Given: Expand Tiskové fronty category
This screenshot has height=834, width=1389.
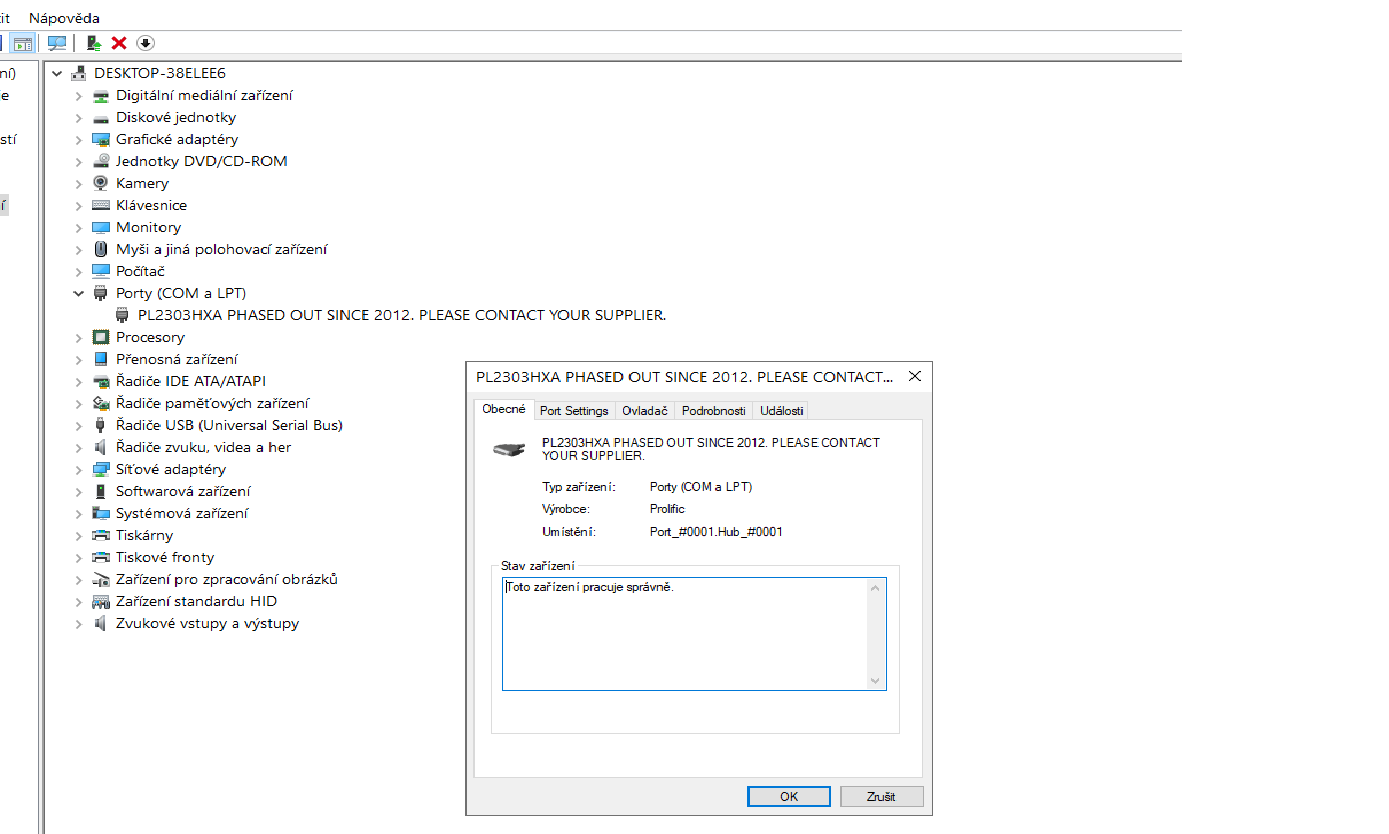Looking at the screenshot, I should (78, 557).
